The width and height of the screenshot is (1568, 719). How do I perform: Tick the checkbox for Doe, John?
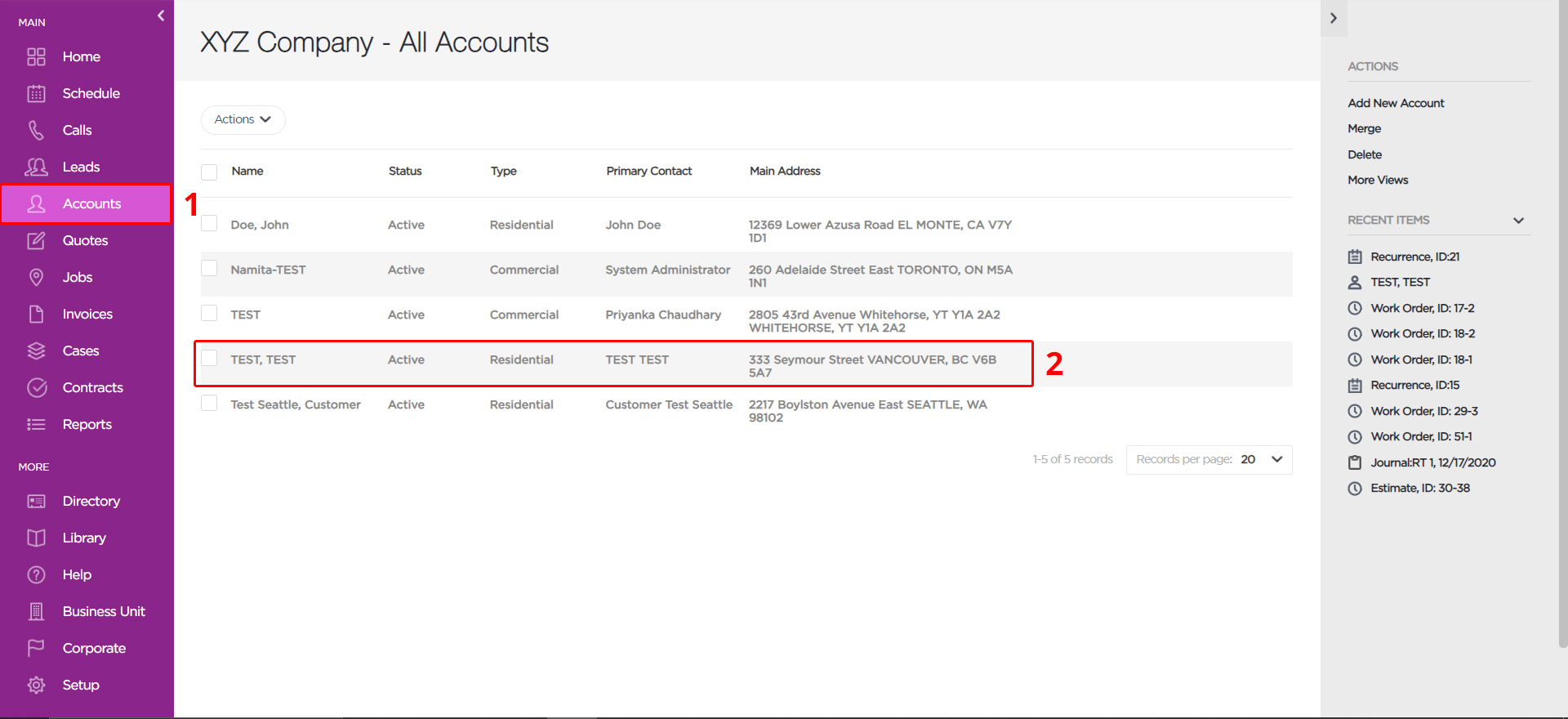point(209,223)
